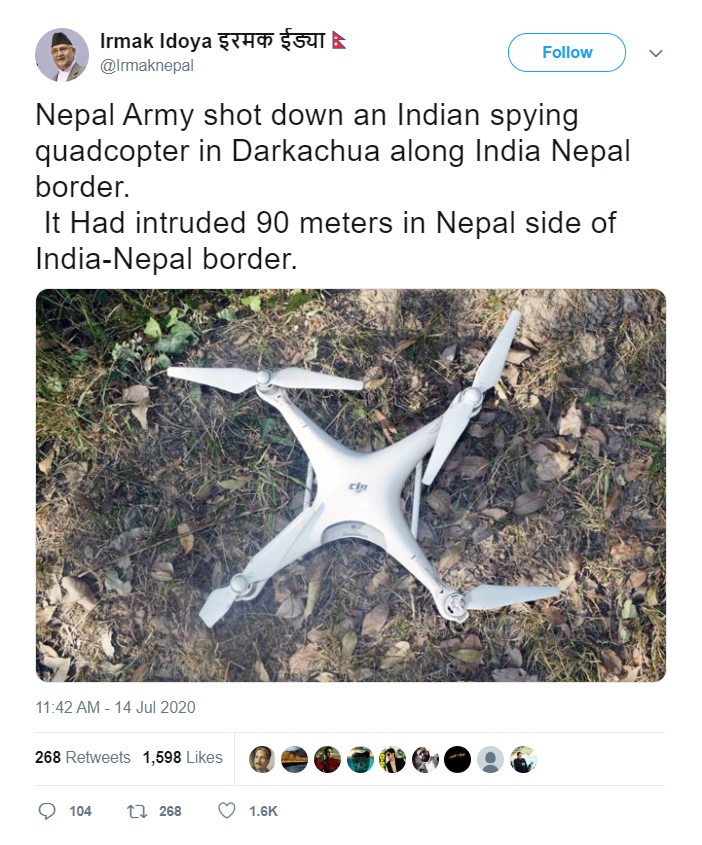
Task: Click the reply speech bubble icon
Action: tap(47, 811)
